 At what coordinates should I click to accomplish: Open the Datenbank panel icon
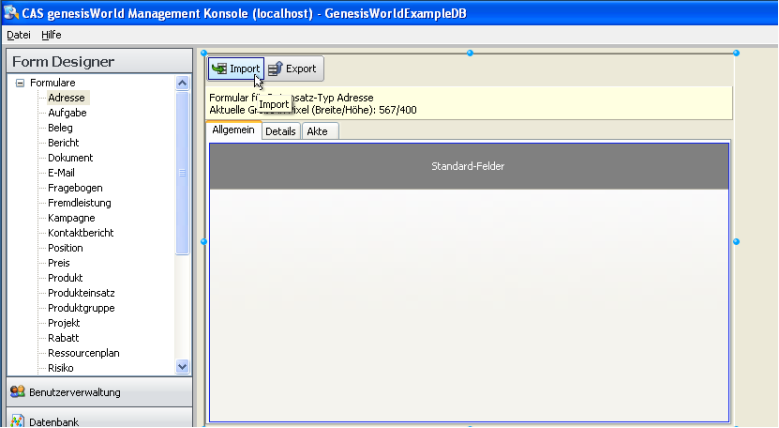tap(17, 421)
